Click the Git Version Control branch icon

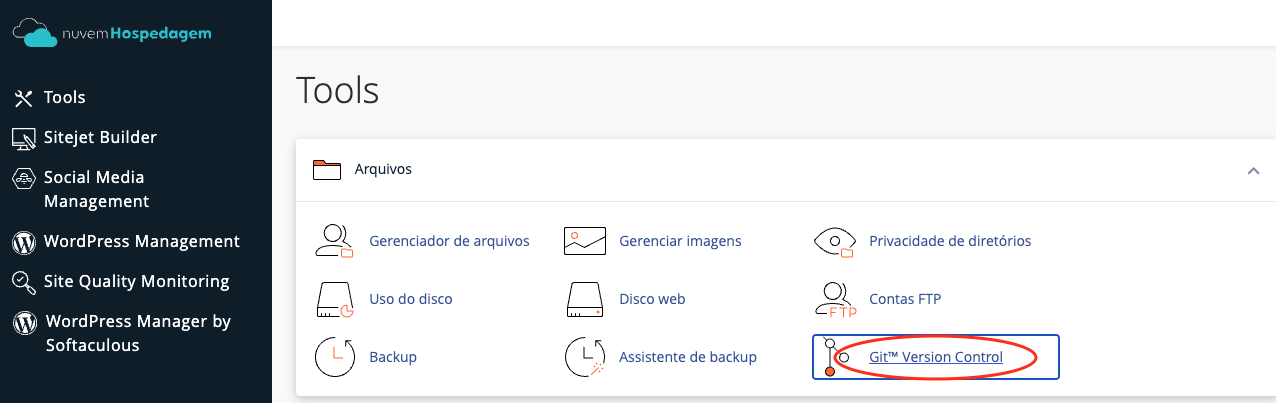(835, 357)
